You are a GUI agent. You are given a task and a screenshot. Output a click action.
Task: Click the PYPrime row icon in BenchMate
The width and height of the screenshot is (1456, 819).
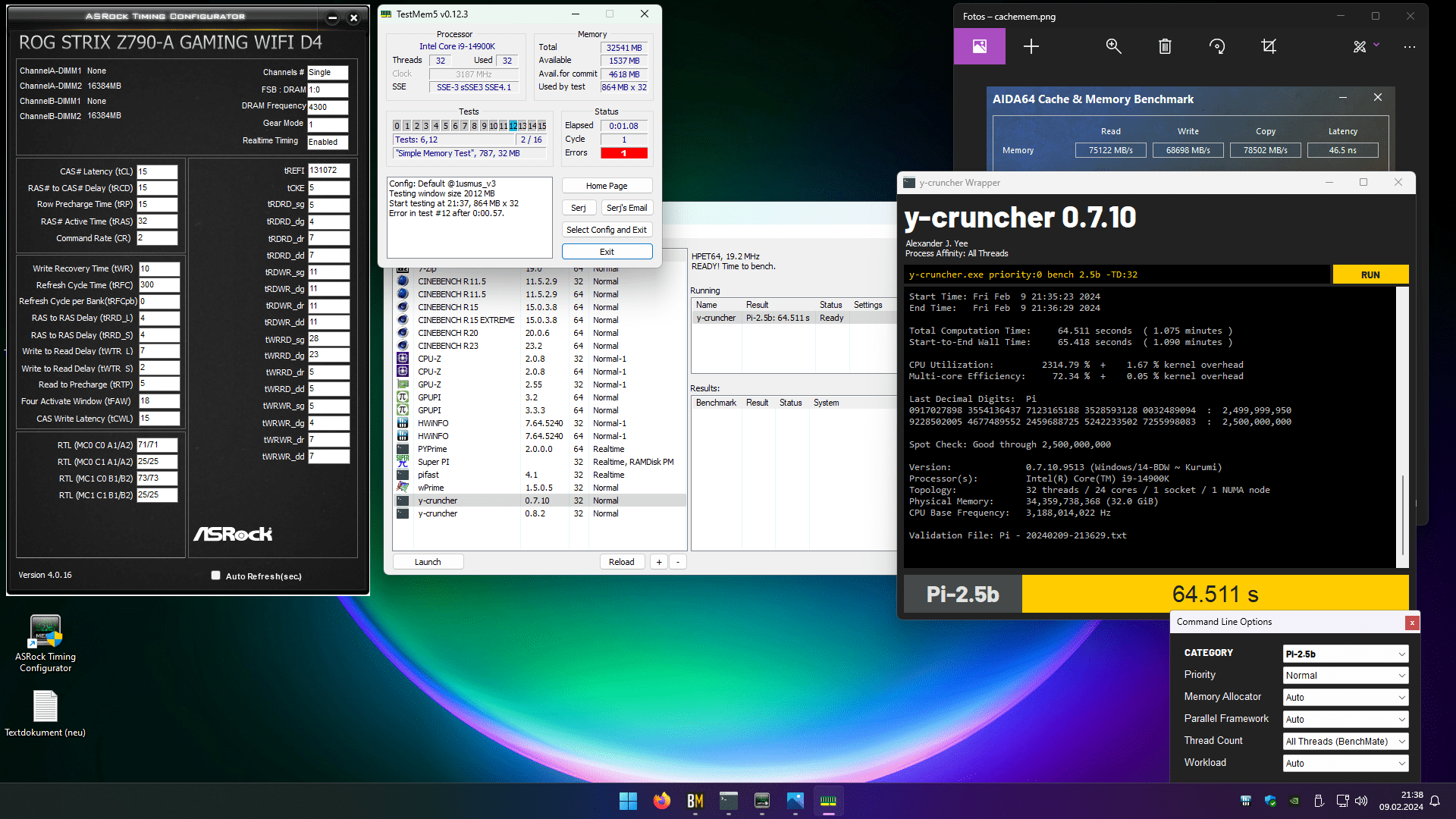point(403,448)
